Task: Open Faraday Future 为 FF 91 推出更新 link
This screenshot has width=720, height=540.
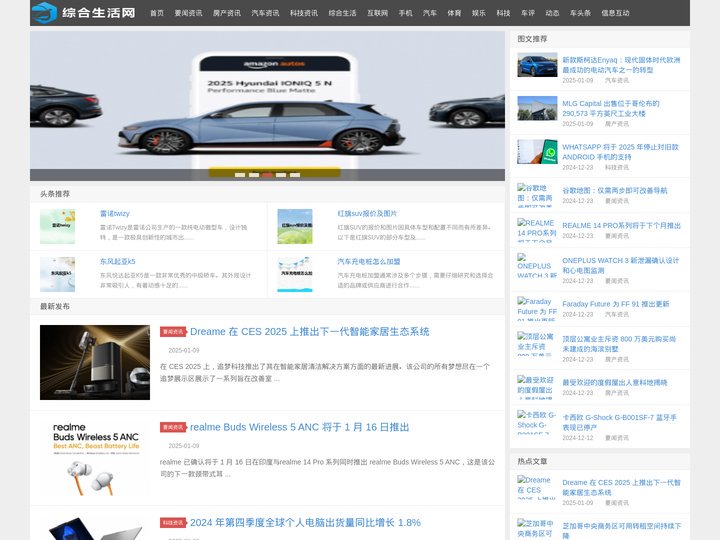Action: pos(615,304)
